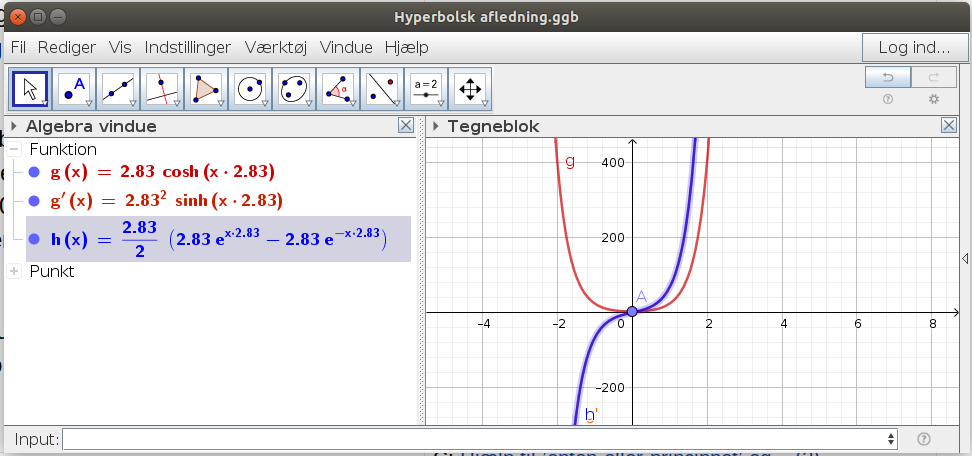Open the Hjælp menu
The height and width of the screenshot is (456, 972).
tap(407, 48)
